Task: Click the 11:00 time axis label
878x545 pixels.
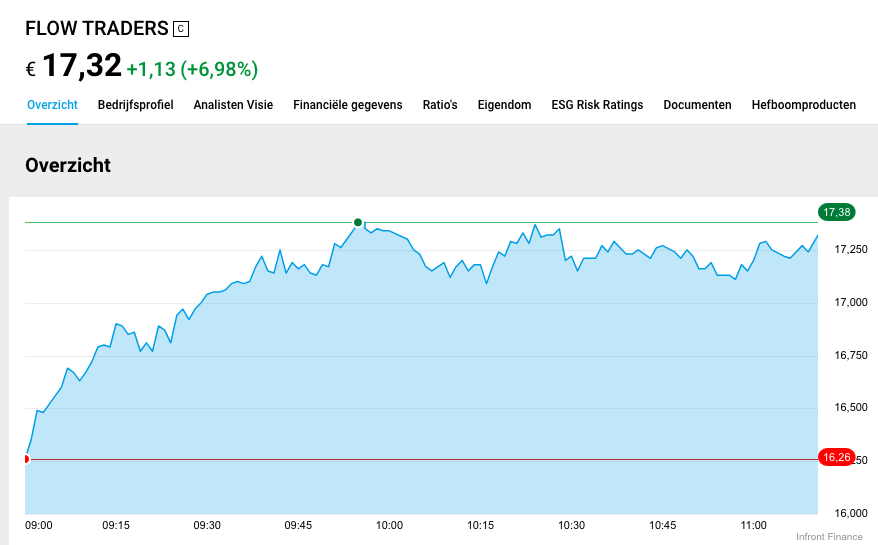Action: (754, 525)
